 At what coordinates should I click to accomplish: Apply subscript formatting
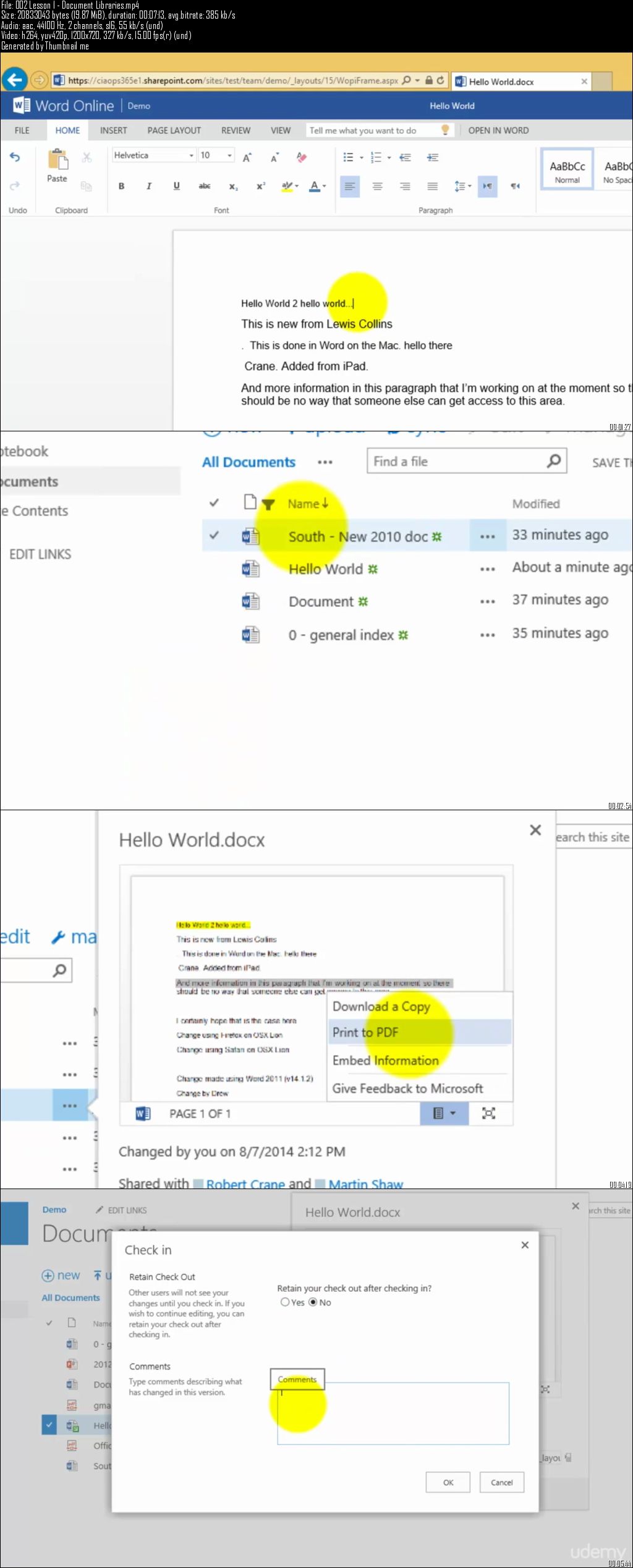233,186
